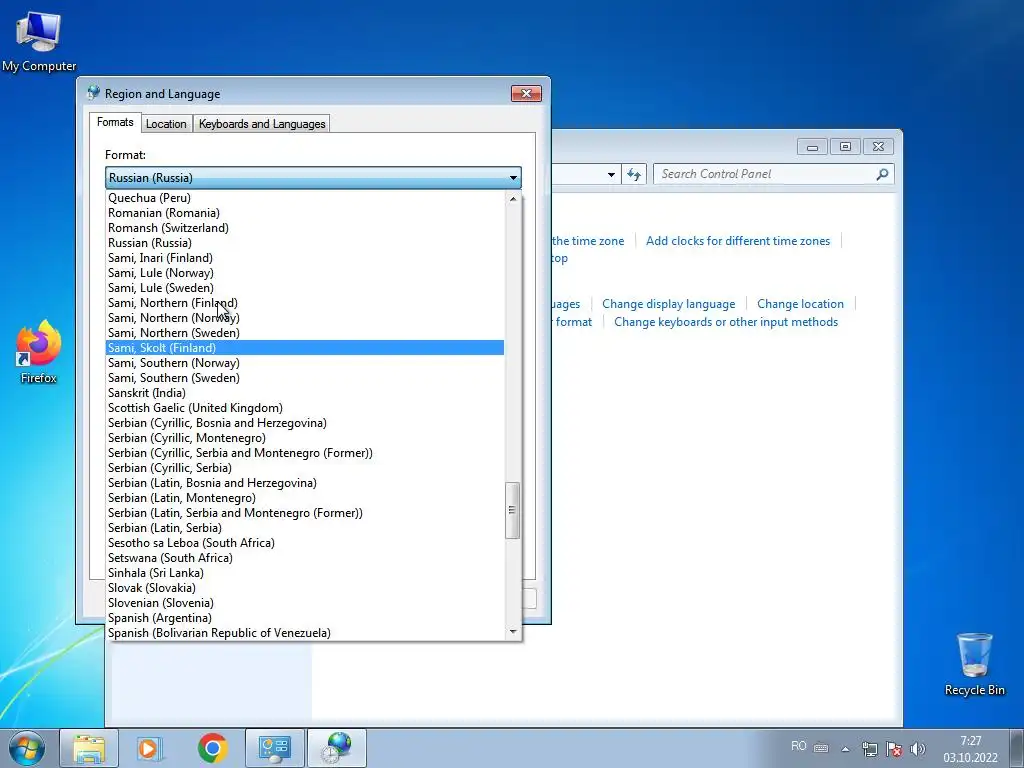Select Sami, Southern (Norway)
The image size is (1024, 768).
[x=305, y=363]
